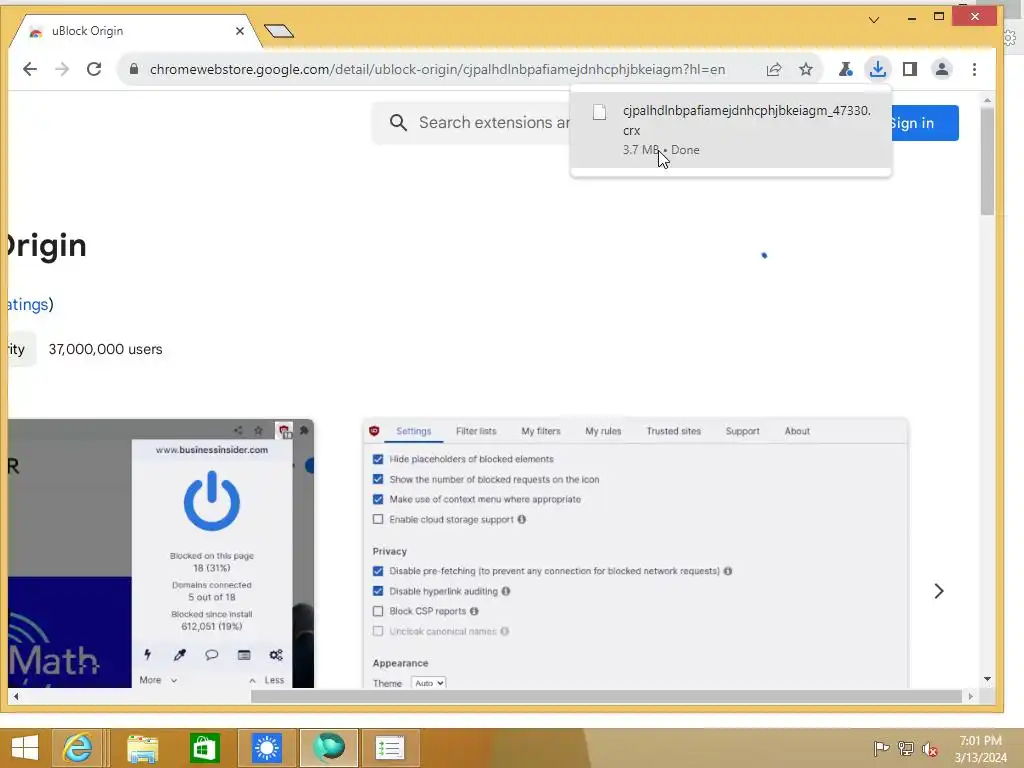The width and height of the screenshot is (1024, 768).
Task: Click the Search extensions field
Action: click(x=493, y=123)
